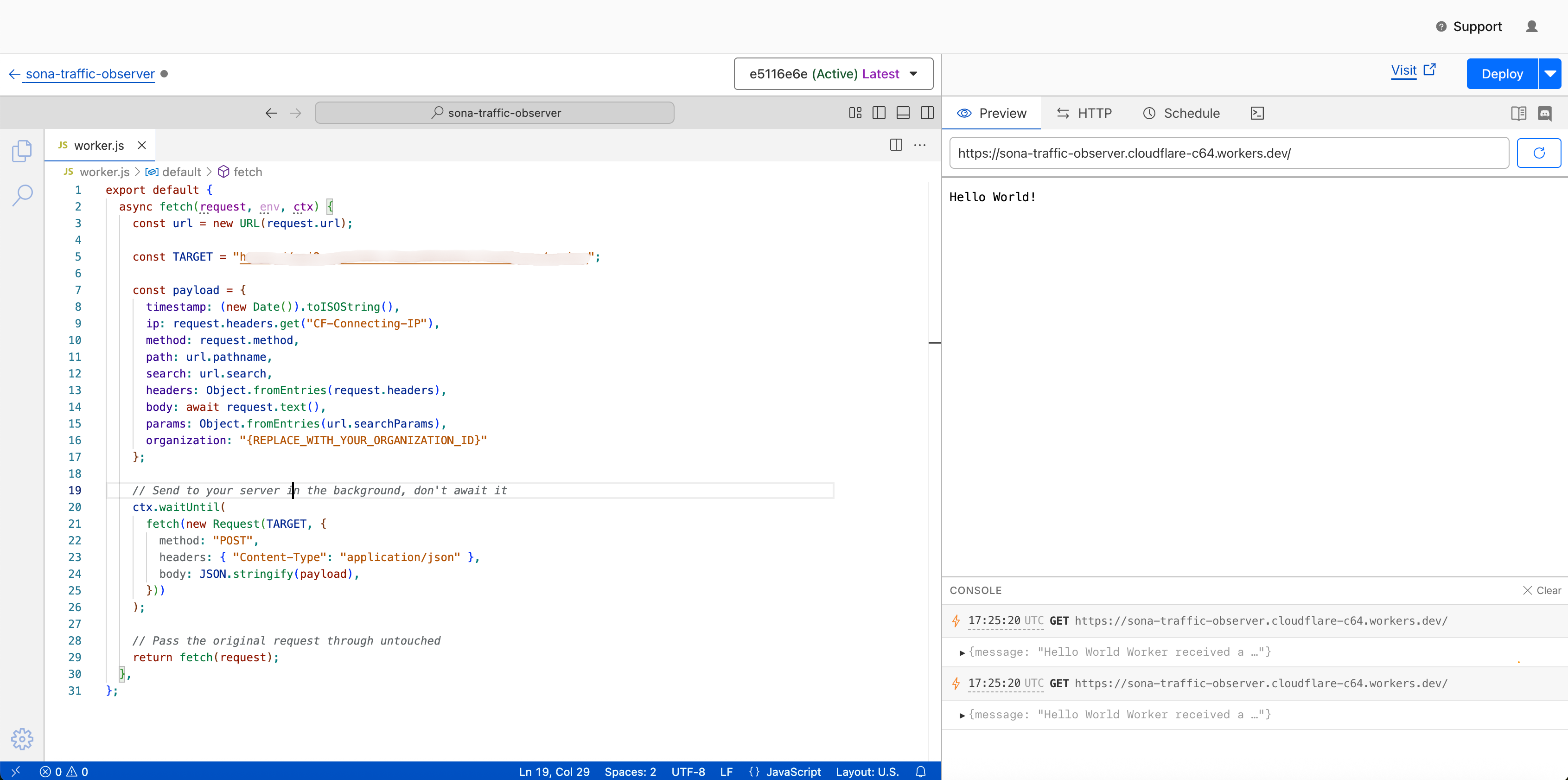
Task: Open notifications via the bell icon
Action: click(920, 772)
